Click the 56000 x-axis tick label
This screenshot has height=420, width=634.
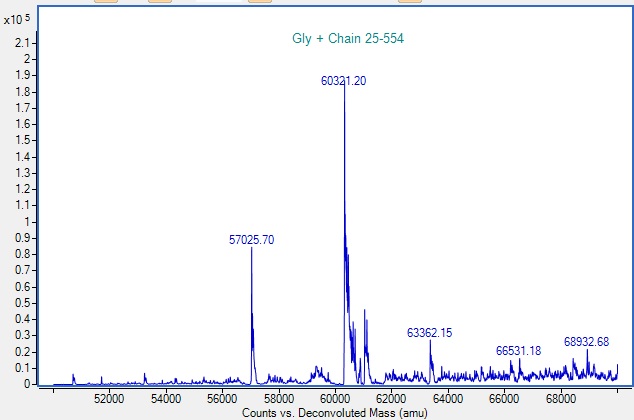coord(222,399)
